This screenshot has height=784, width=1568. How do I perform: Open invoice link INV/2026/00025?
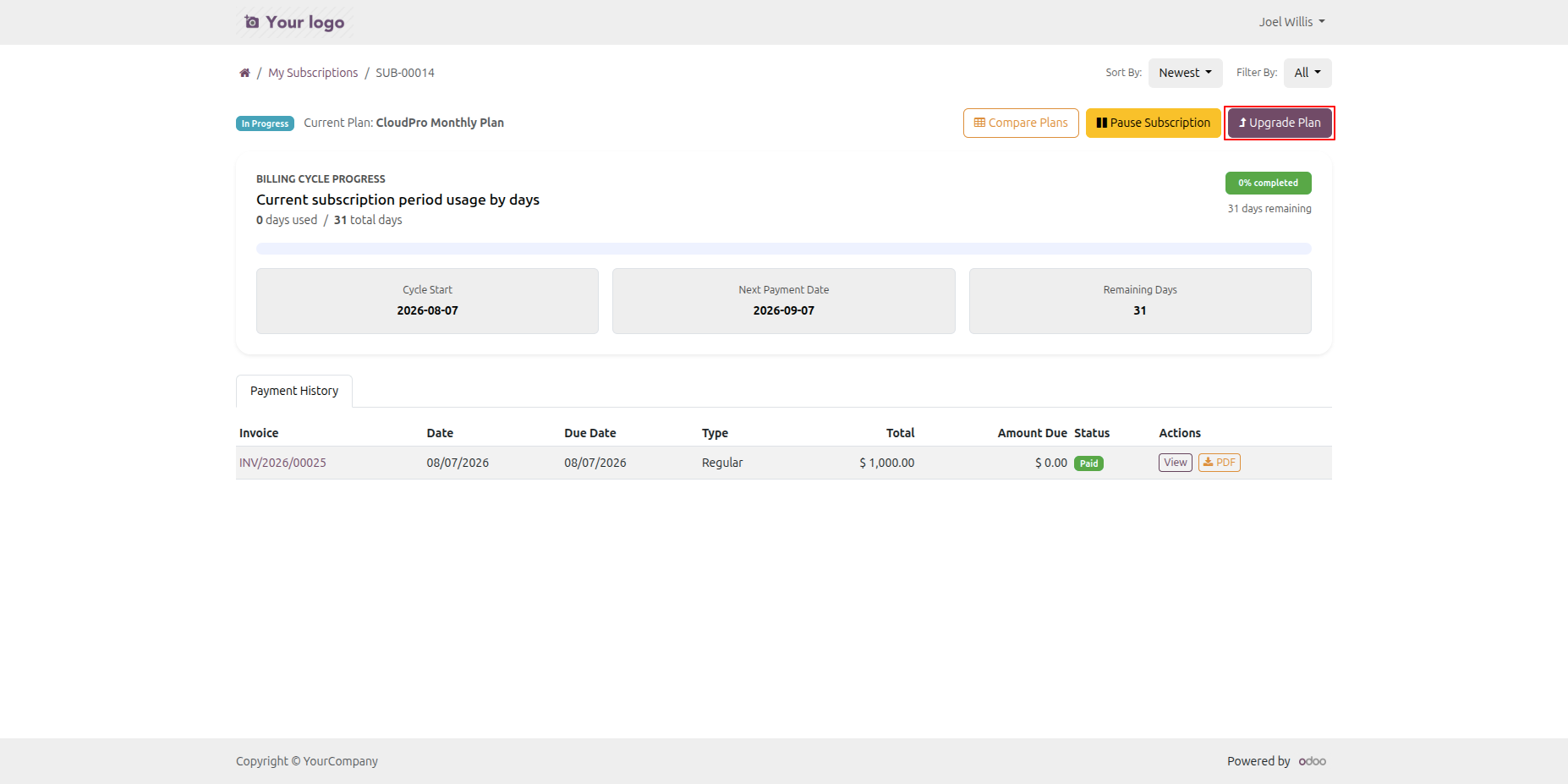coord(282,463)
